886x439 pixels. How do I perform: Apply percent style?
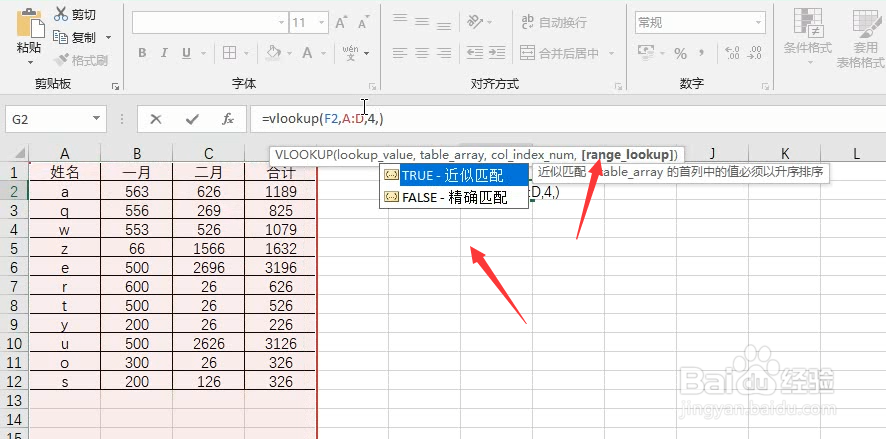tap(680, 54)
